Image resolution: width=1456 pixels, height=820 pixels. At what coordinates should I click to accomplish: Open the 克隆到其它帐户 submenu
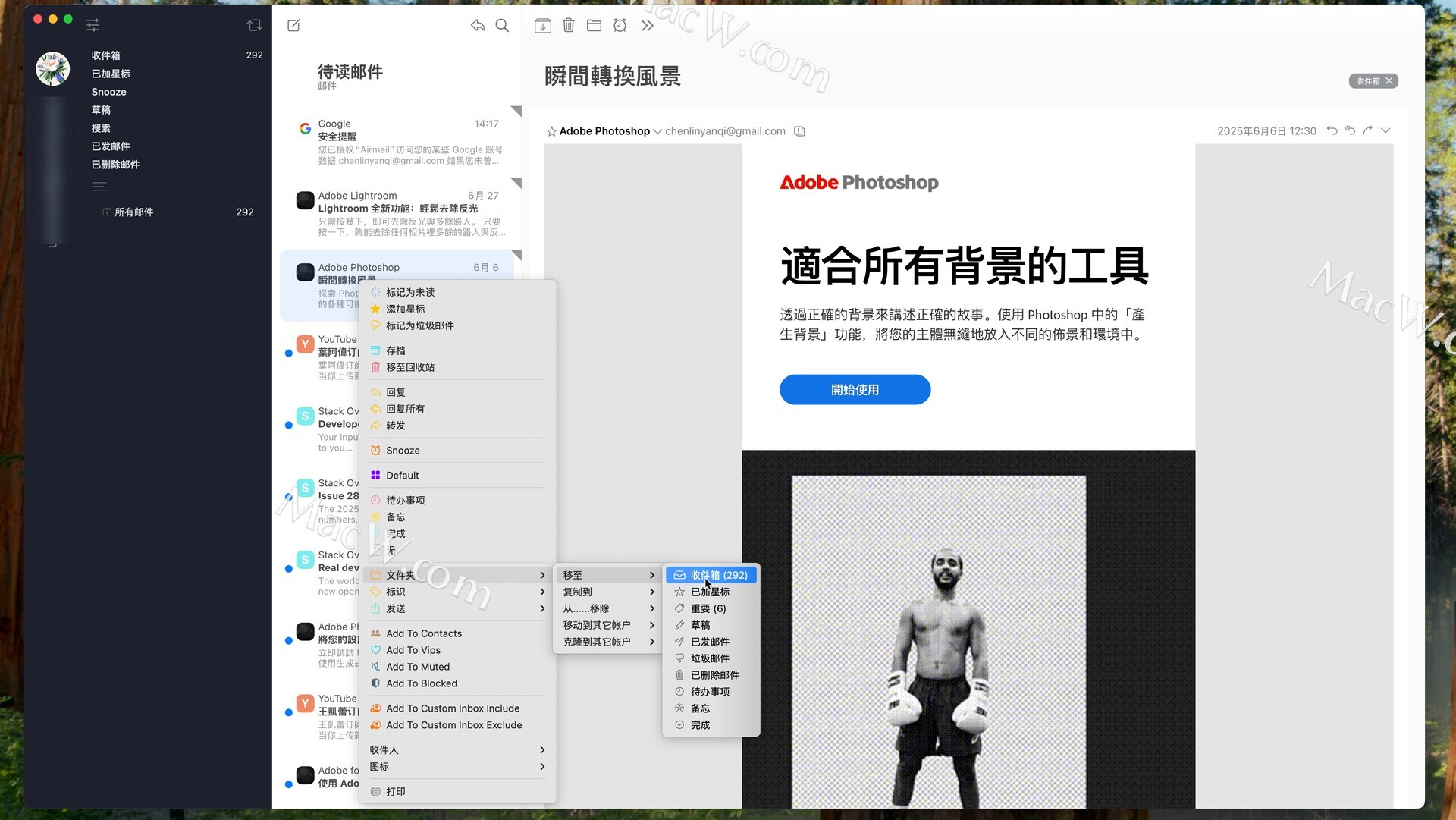(x=608, y=642)
